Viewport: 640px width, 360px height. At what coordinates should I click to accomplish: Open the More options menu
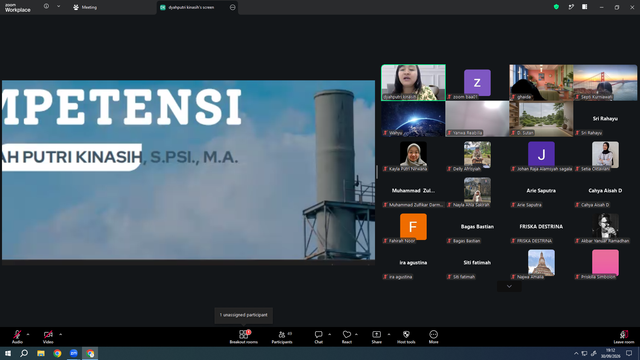point(433,337)
